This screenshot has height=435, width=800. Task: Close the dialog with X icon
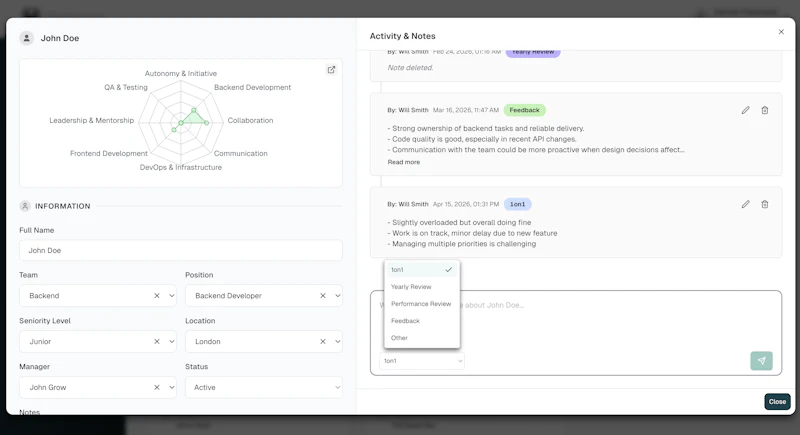pos(781,32)
